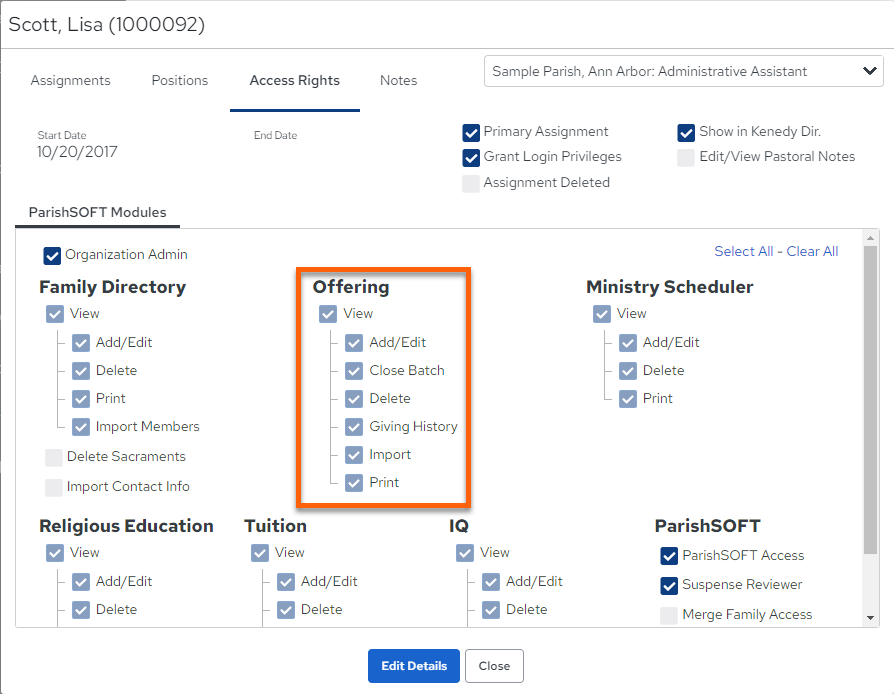Open the Positions tab
Viewport: 894px width, 694px height.
(180, 80)
